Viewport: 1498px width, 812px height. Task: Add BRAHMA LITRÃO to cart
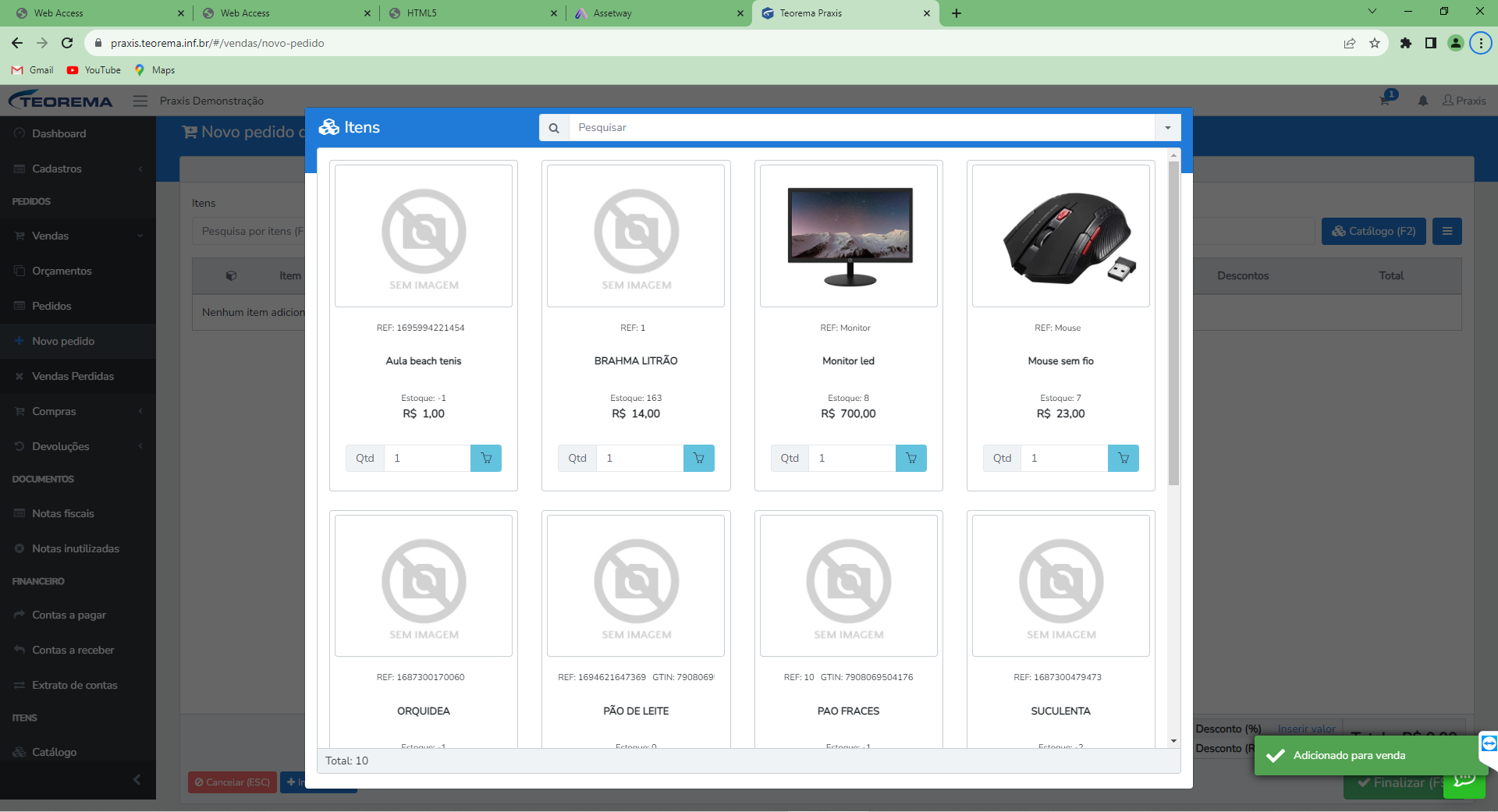[x=698, y=458]
